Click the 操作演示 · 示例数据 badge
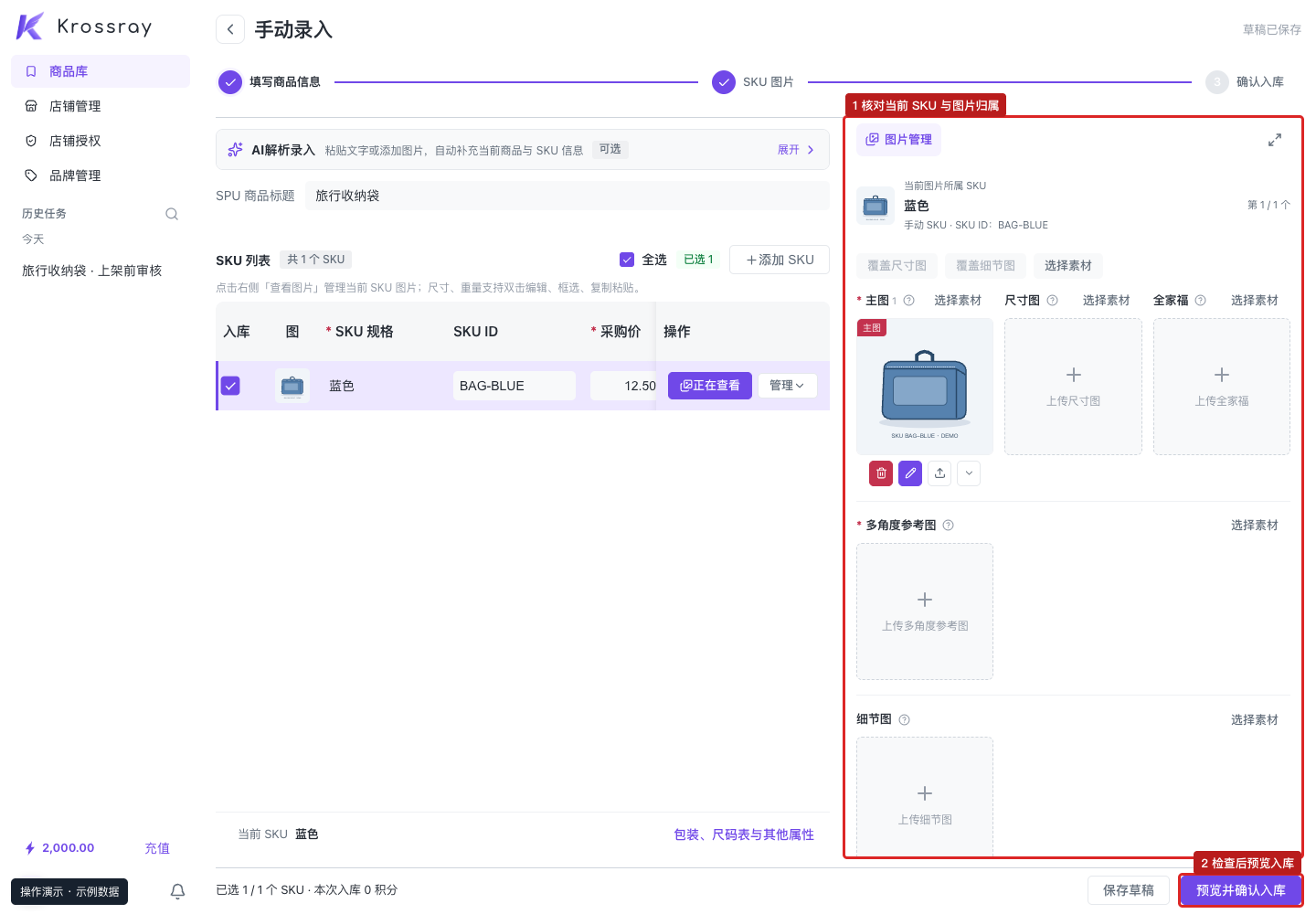This screenshot has width=1316, height=914. point(69,891)
